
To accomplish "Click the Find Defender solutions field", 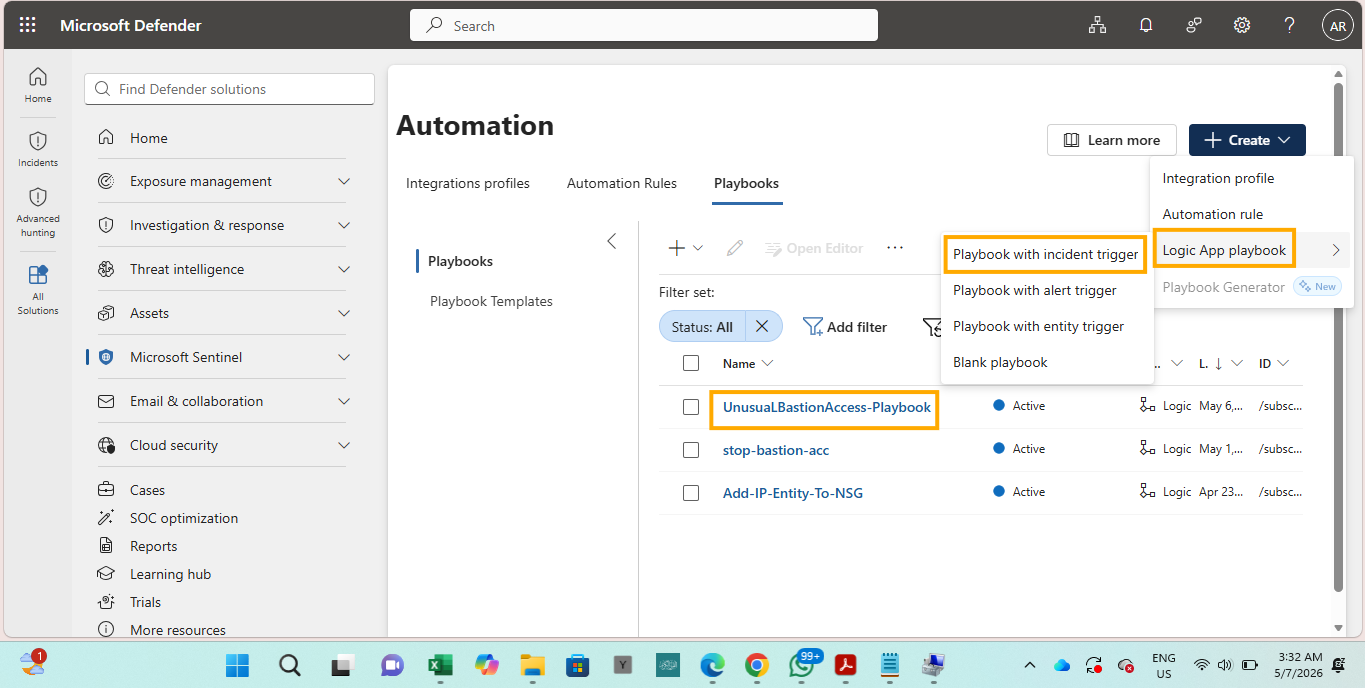I will tap(230, 89).
